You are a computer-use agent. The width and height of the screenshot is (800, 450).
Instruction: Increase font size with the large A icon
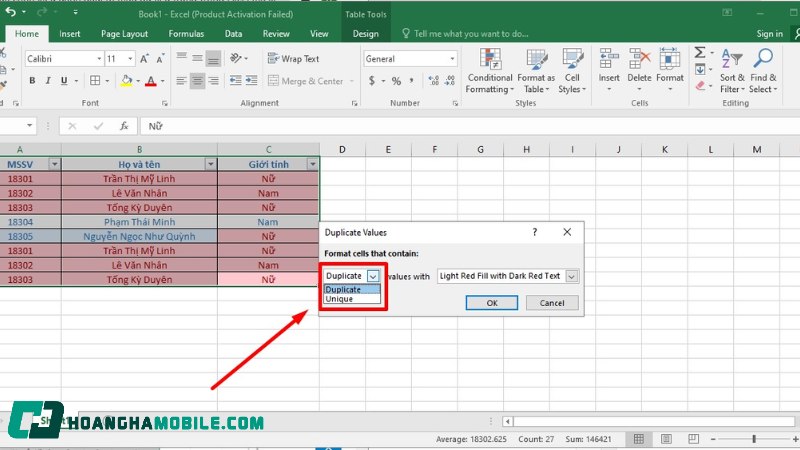pyautogui.click(x=144, y=59)
